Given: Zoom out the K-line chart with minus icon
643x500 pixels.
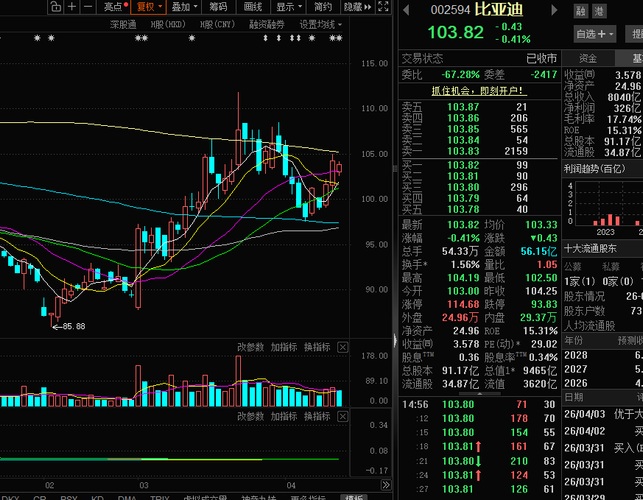Looking at the screenshot, I should coord(88,7).
